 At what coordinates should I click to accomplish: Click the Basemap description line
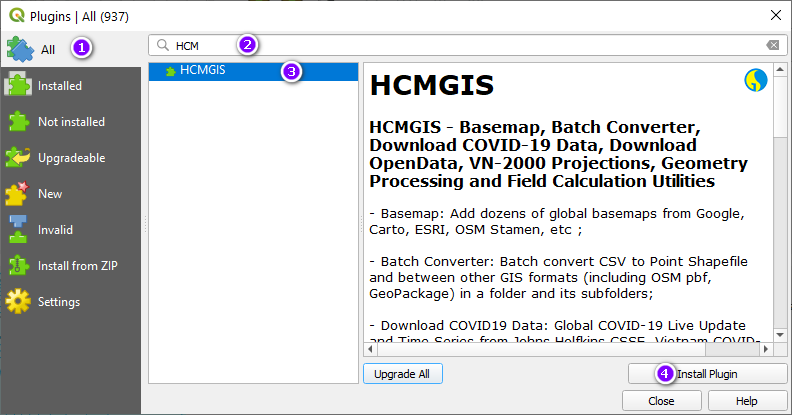coord(557,221)
